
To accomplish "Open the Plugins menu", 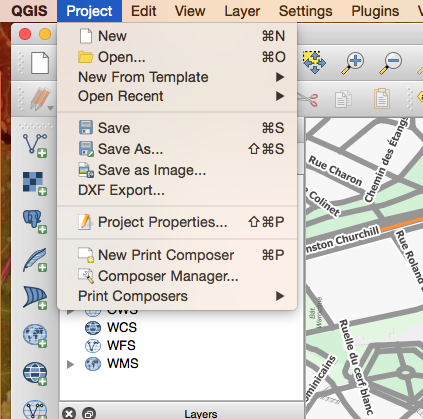I will [375, 11].
